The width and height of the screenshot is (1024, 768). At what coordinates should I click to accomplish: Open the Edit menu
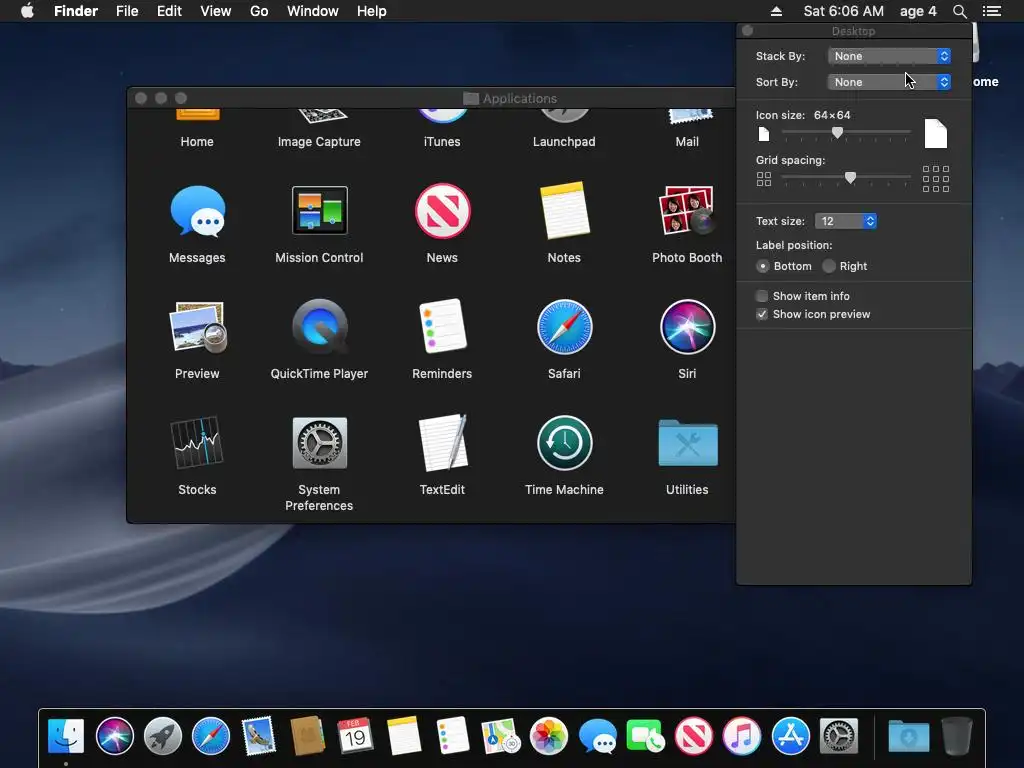point(169,11)
